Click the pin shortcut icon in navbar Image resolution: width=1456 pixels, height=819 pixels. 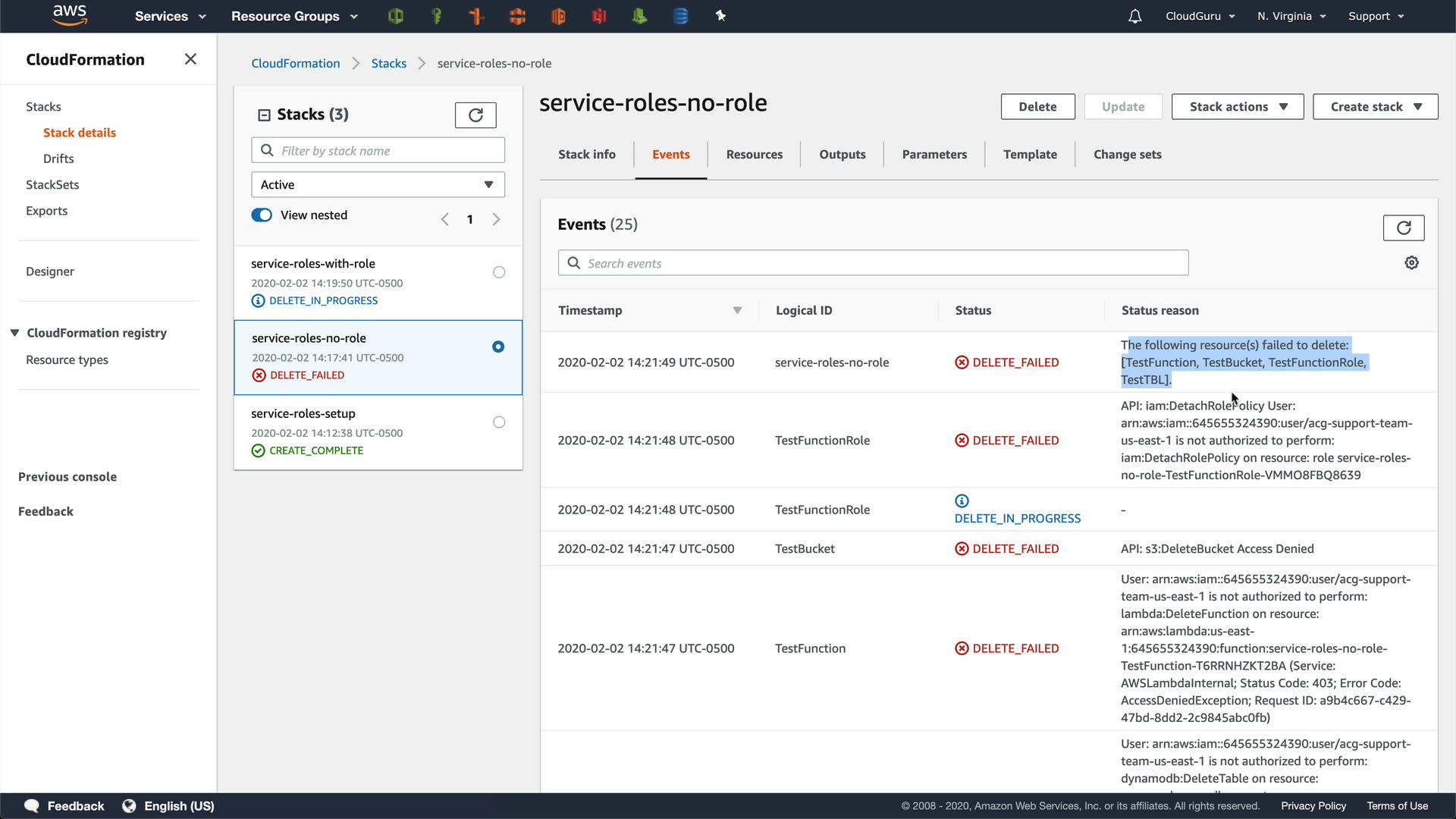pyautogui.click(x=720, y=16)
